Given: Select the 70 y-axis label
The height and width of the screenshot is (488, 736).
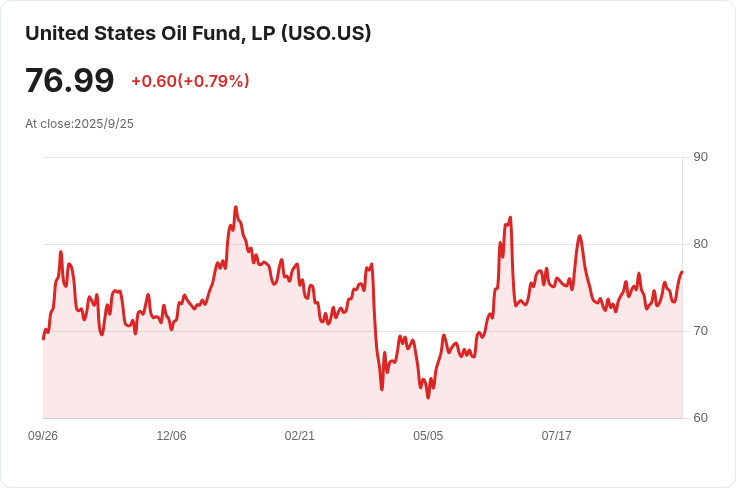Looking at the screenshot, I should tap(700, 331).
